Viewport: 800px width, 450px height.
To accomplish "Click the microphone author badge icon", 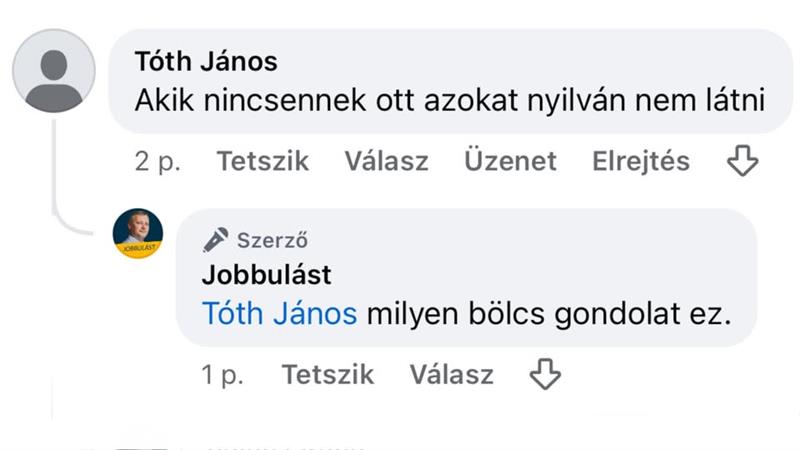I will point(215,239).
